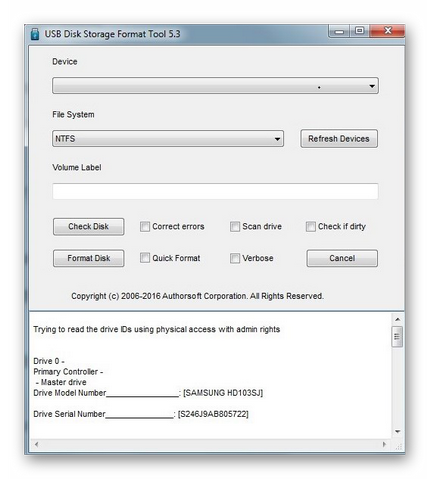Viewport: 434px width, 479px height.
Task: Click the horizontal scroll left arrow
Action: click(x=36, y=444)
